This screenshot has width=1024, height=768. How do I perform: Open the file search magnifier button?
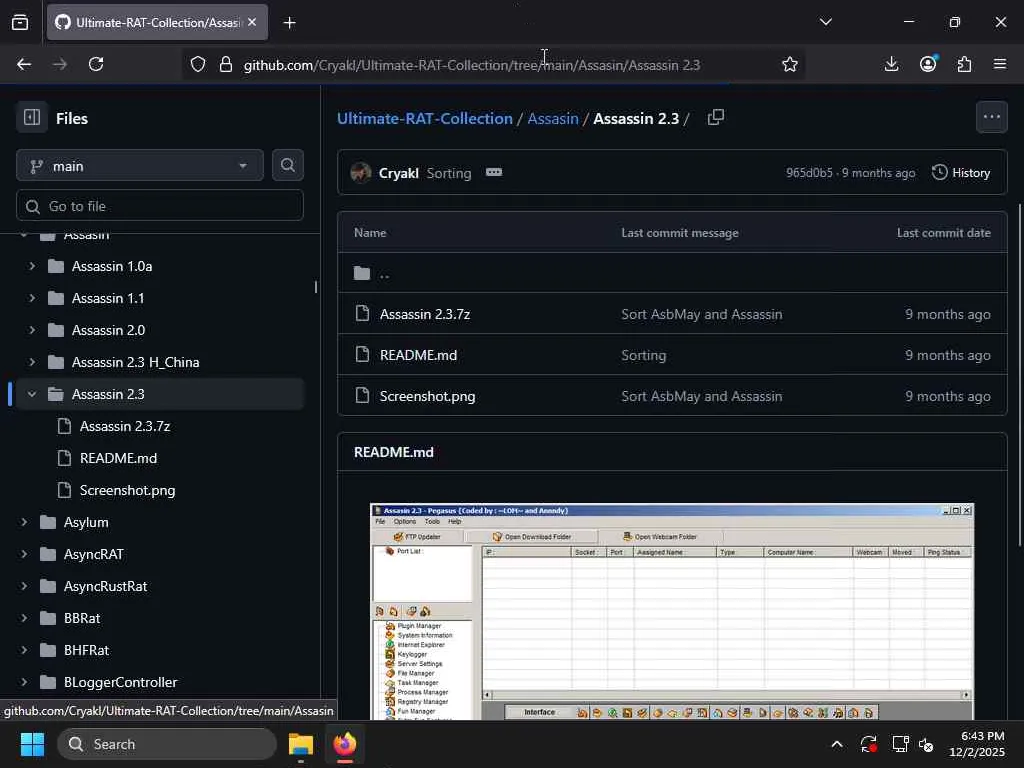click(x=287, y=165)
